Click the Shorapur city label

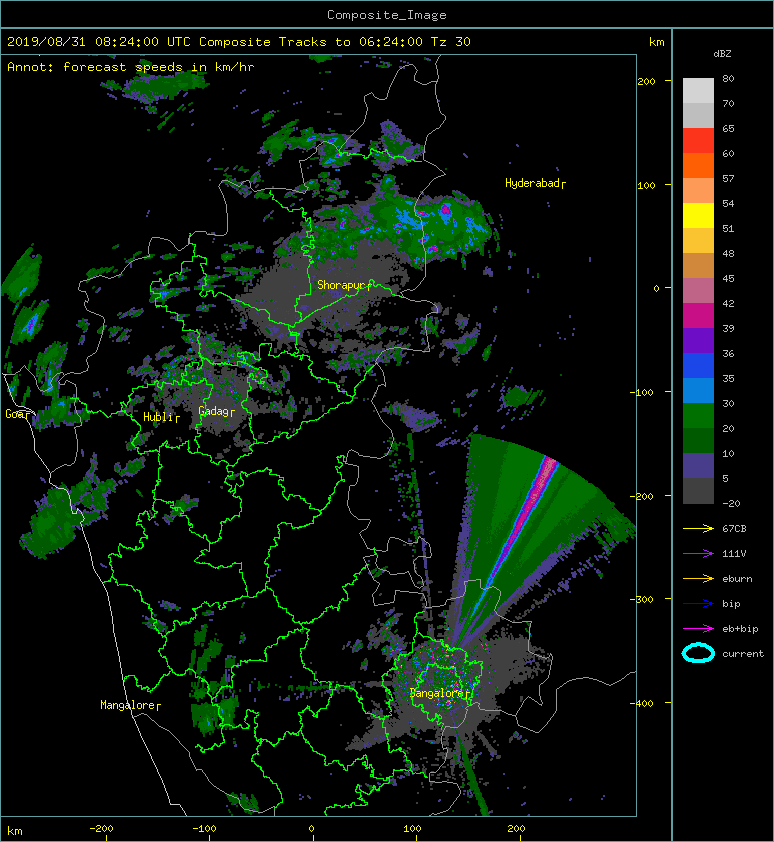344,285
